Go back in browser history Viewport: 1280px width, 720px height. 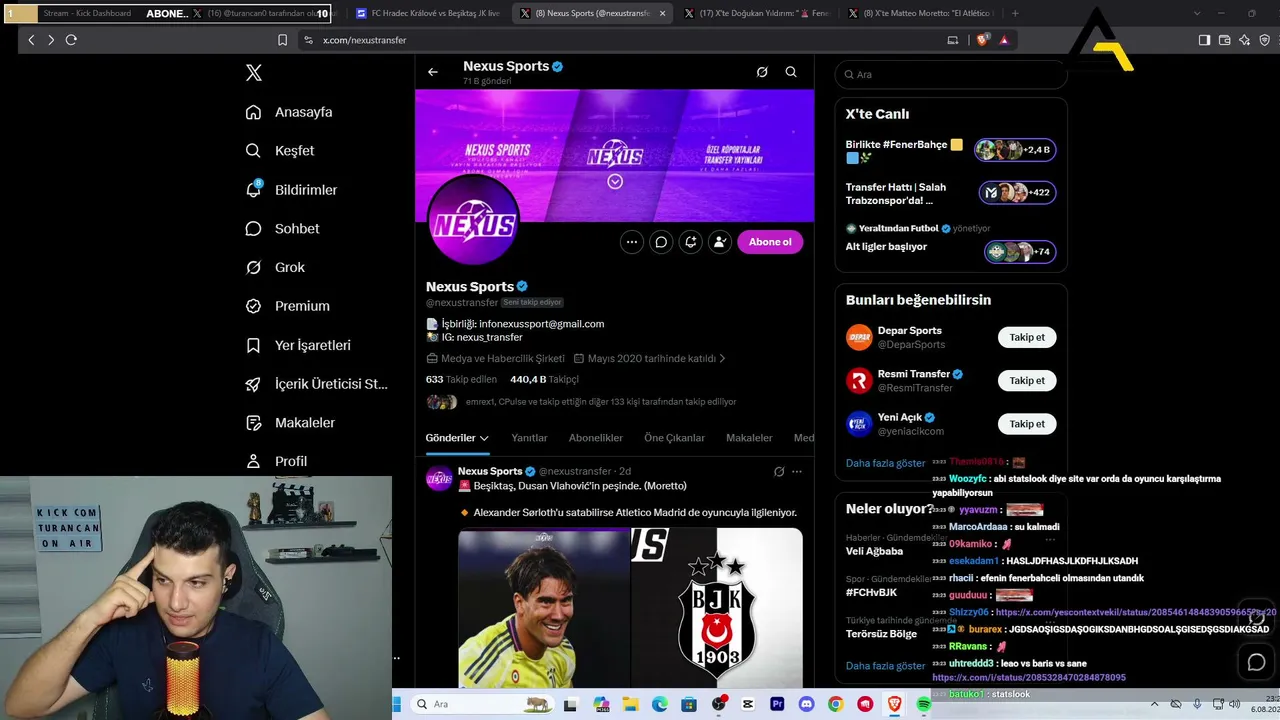pos(31,40)
